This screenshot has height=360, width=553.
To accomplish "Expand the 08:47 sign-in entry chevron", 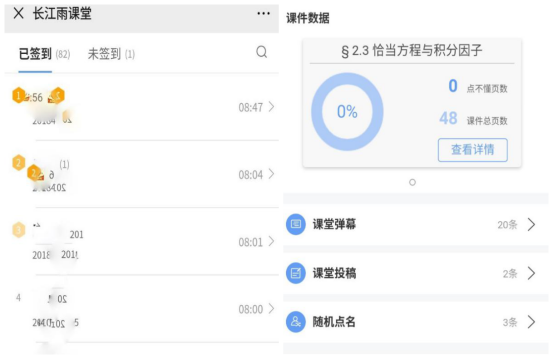I will (x=271, y=106).
